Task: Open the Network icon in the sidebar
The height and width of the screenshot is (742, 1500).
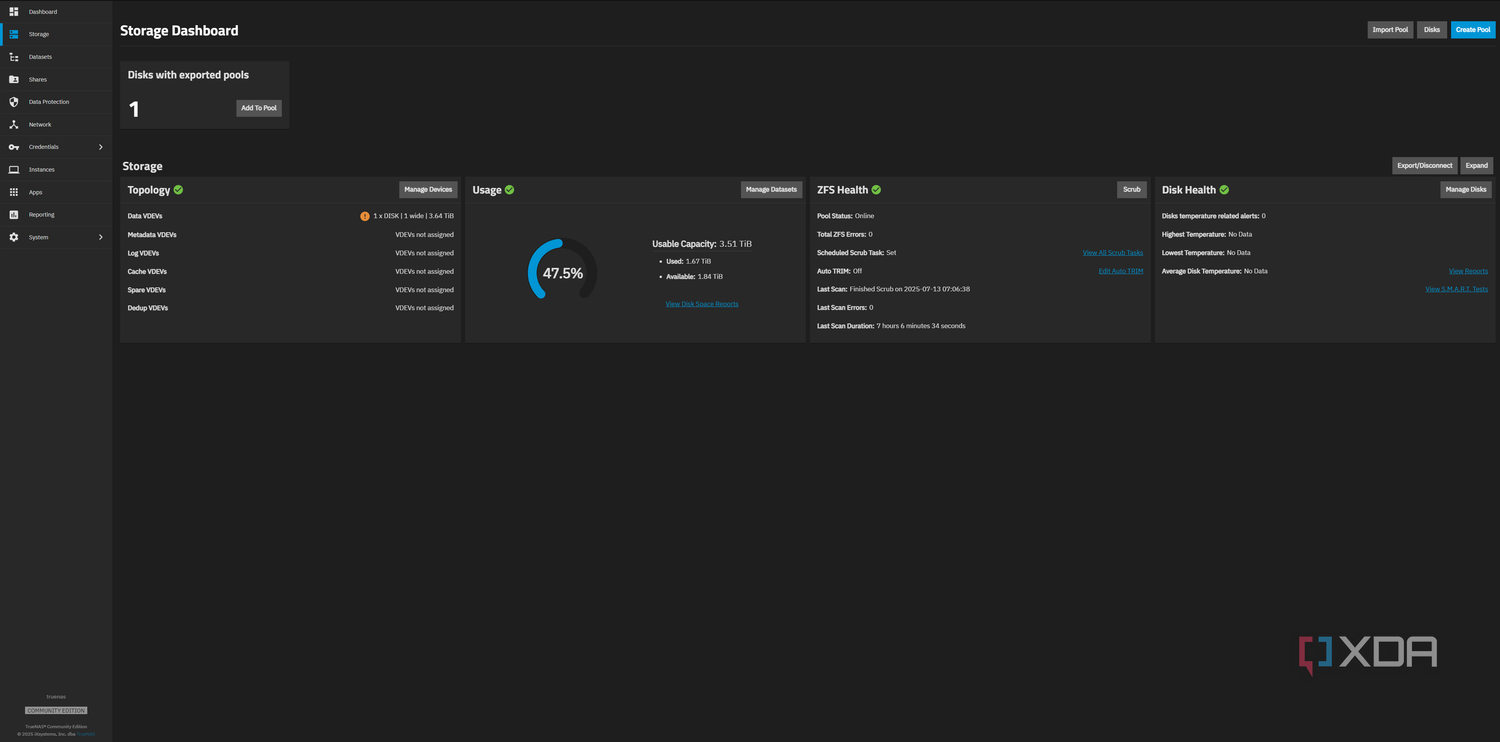Action: (14, 125)
